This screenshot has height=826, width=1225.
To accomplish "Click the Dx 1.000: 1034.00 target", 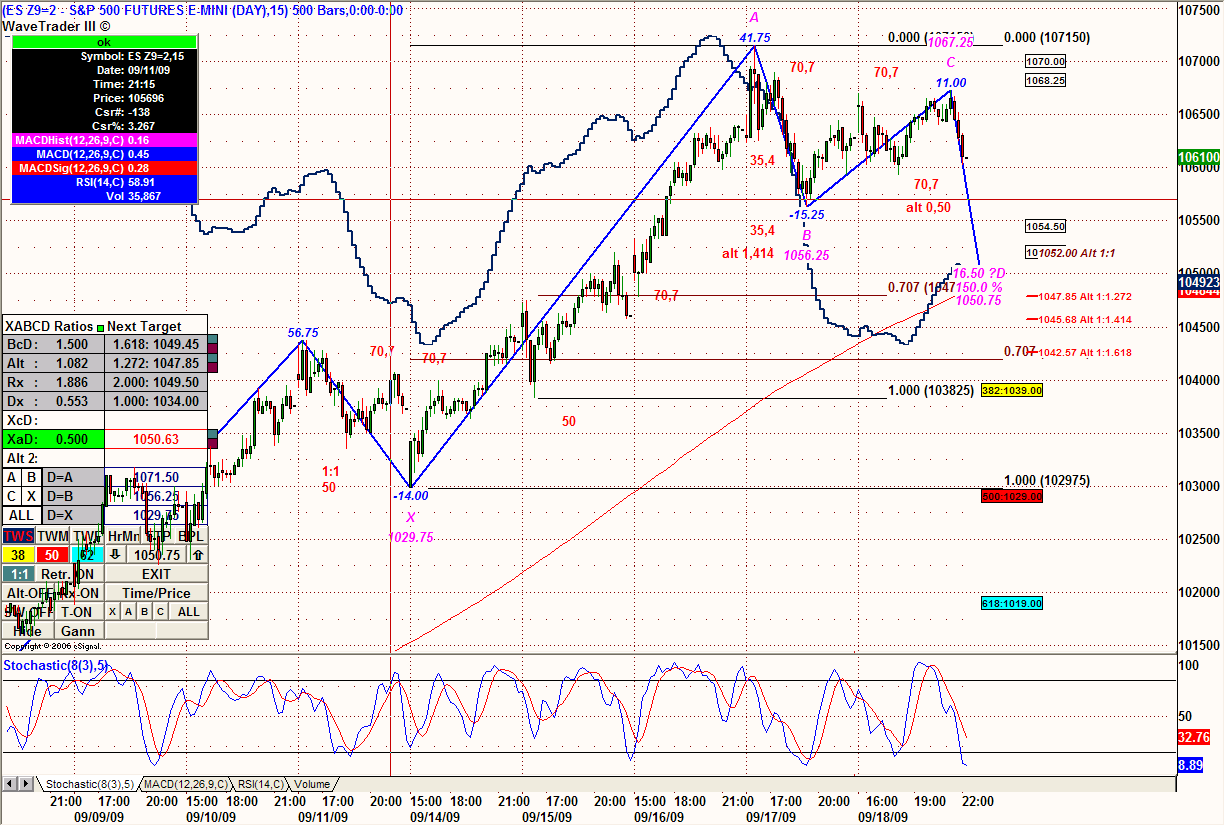I will tap(155, 401).
